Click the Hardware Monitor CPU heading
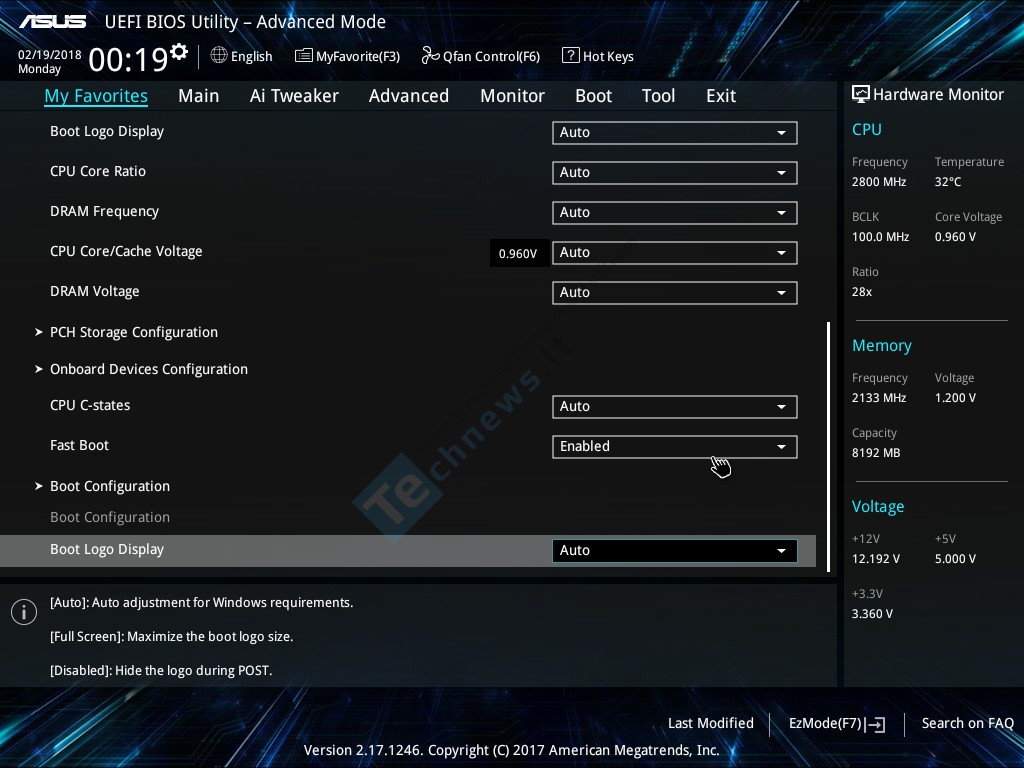Image resolution: width=1024 pixels, height=768 pixels. pos(867,129)
